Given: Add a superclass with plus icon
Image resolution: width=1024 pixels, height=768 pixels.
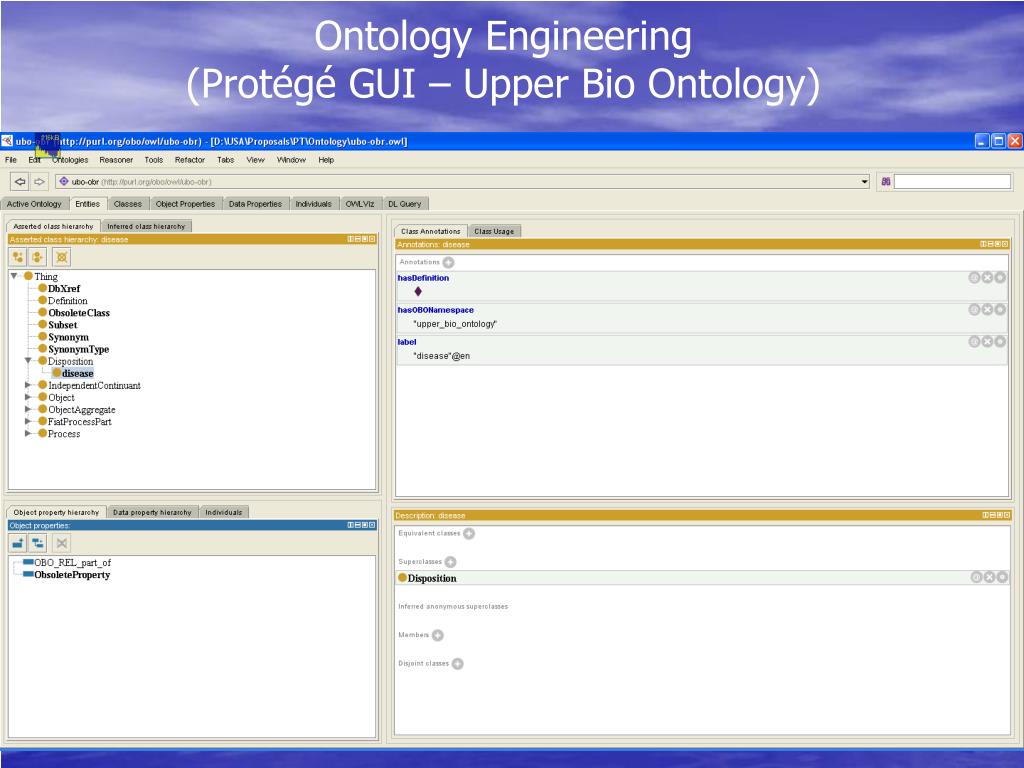Looking at the screenshot, I should click(x=451, y=562).
